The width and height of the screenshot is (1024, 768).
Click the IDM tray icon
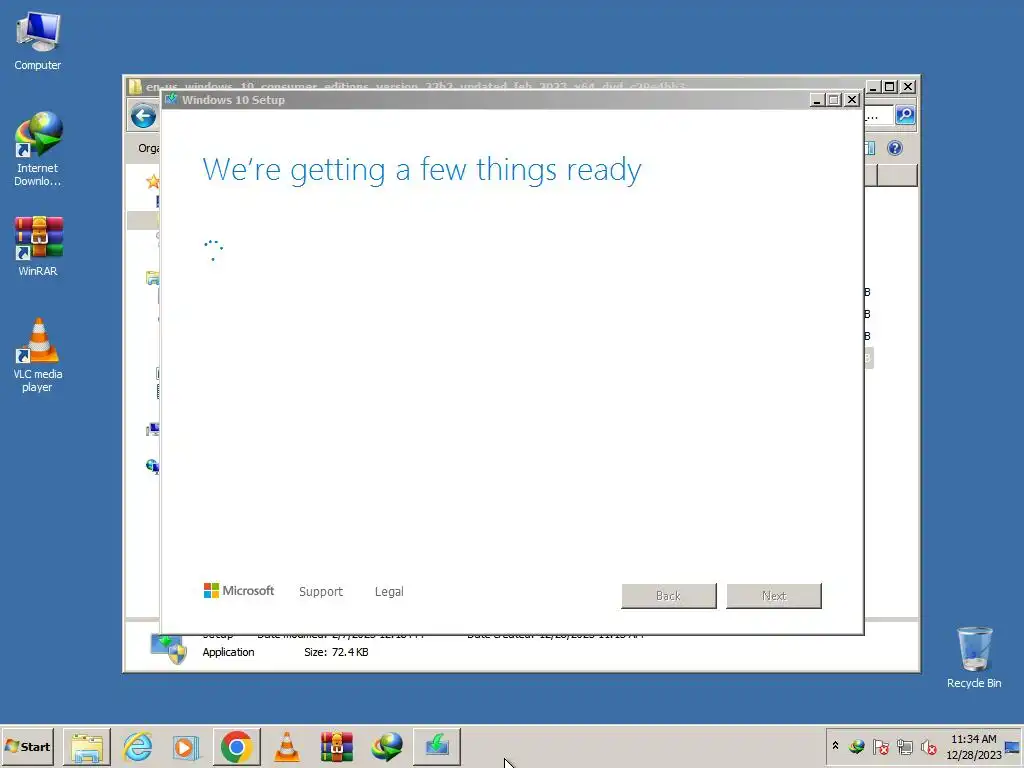(857, 746)
